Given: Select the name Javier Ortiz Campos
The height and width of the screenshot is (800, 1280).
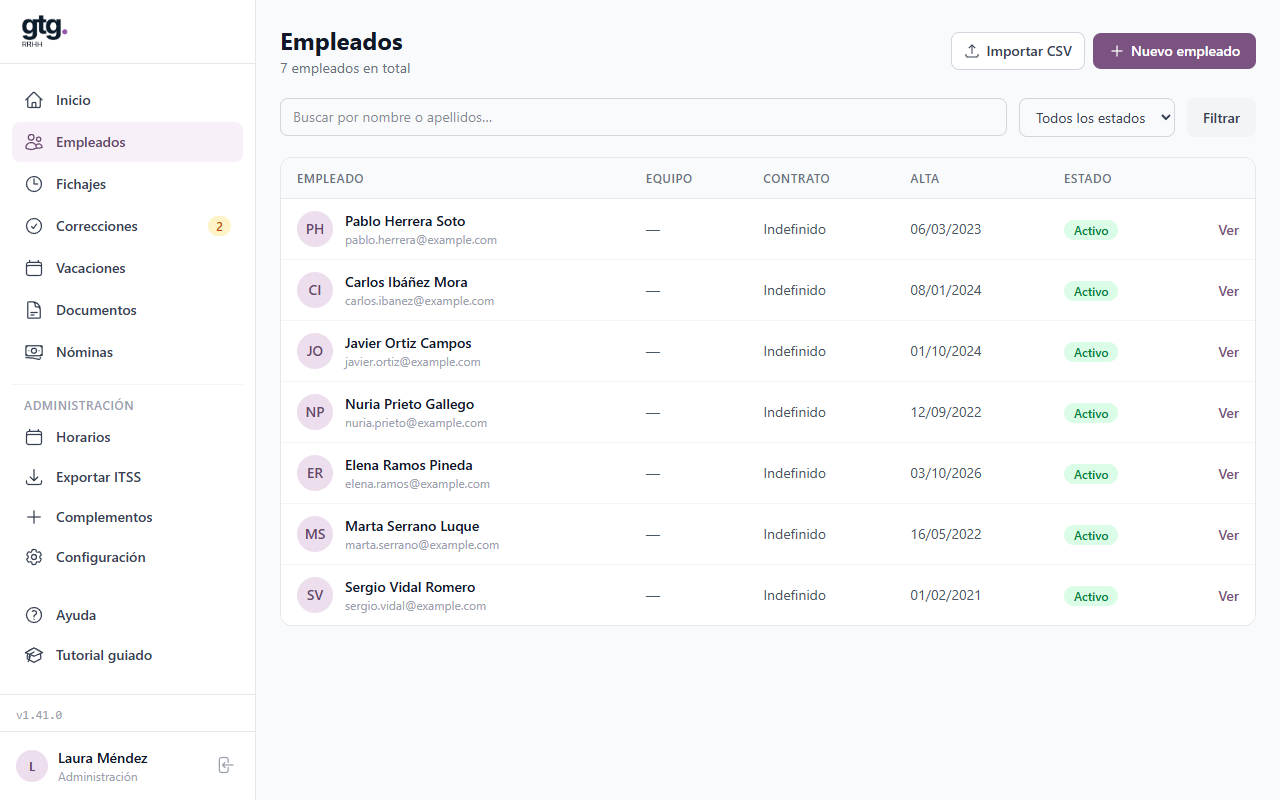Looking at the screenshot, I should [x=408, y=343].
